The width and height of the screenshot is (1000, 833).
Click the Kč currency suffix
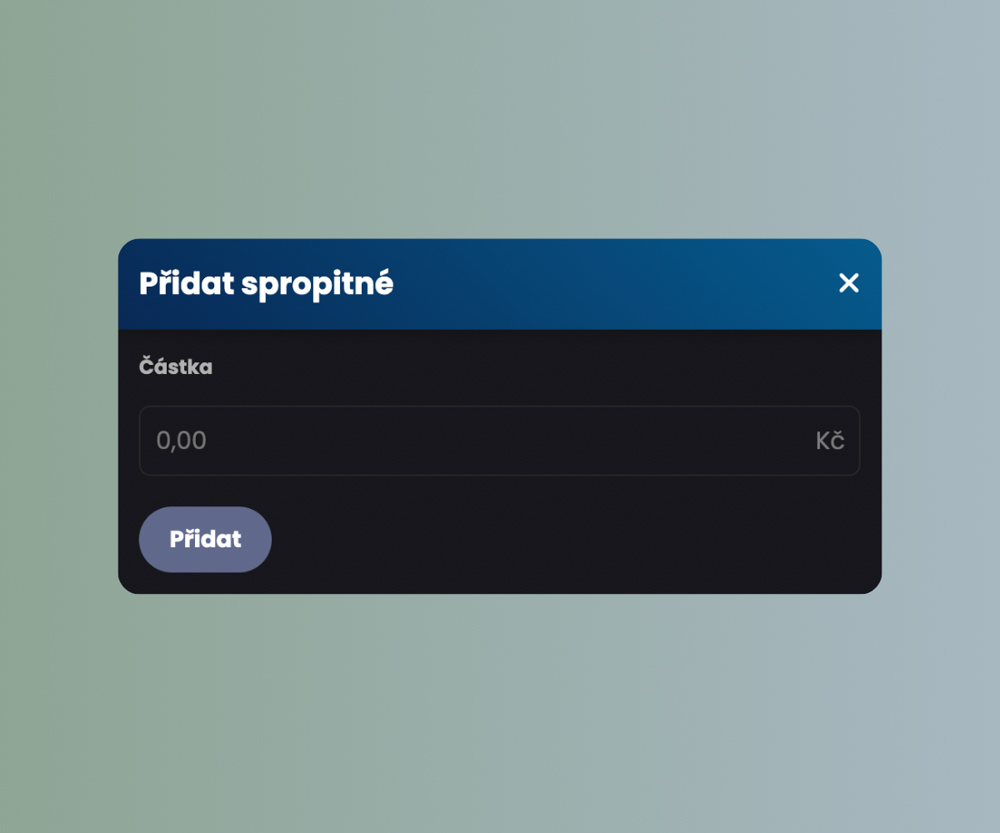830,440
